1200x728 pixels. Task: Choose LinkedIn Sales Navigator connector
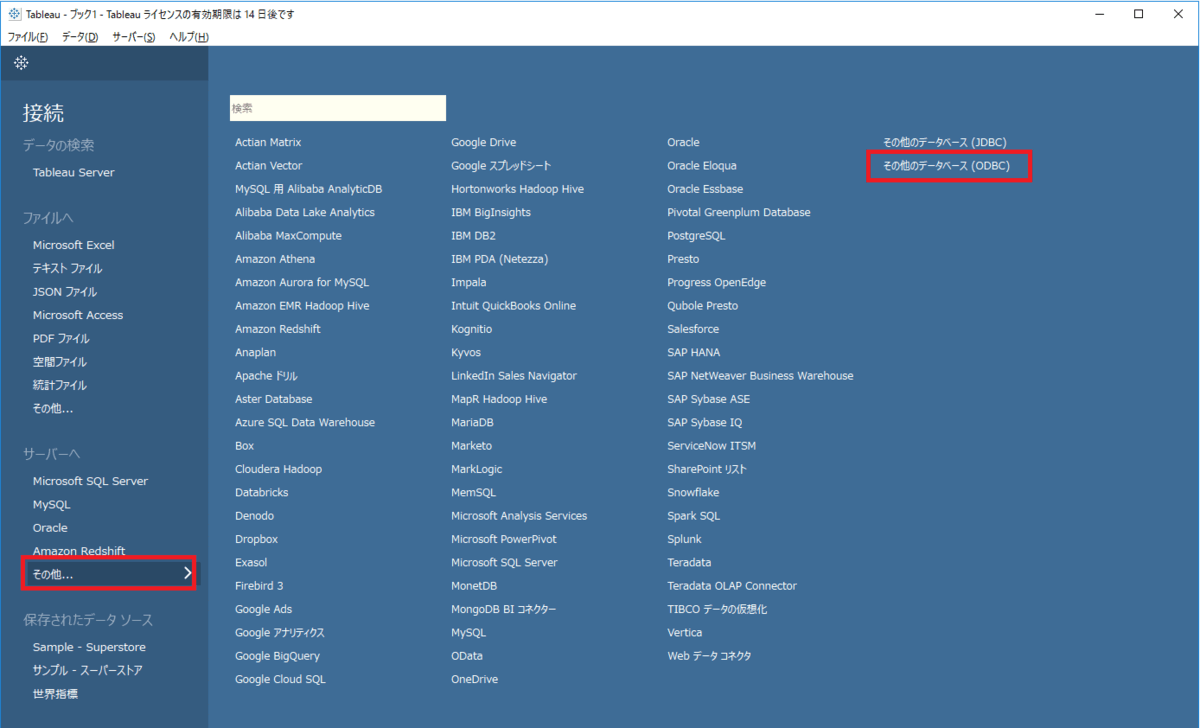point(514,376)
